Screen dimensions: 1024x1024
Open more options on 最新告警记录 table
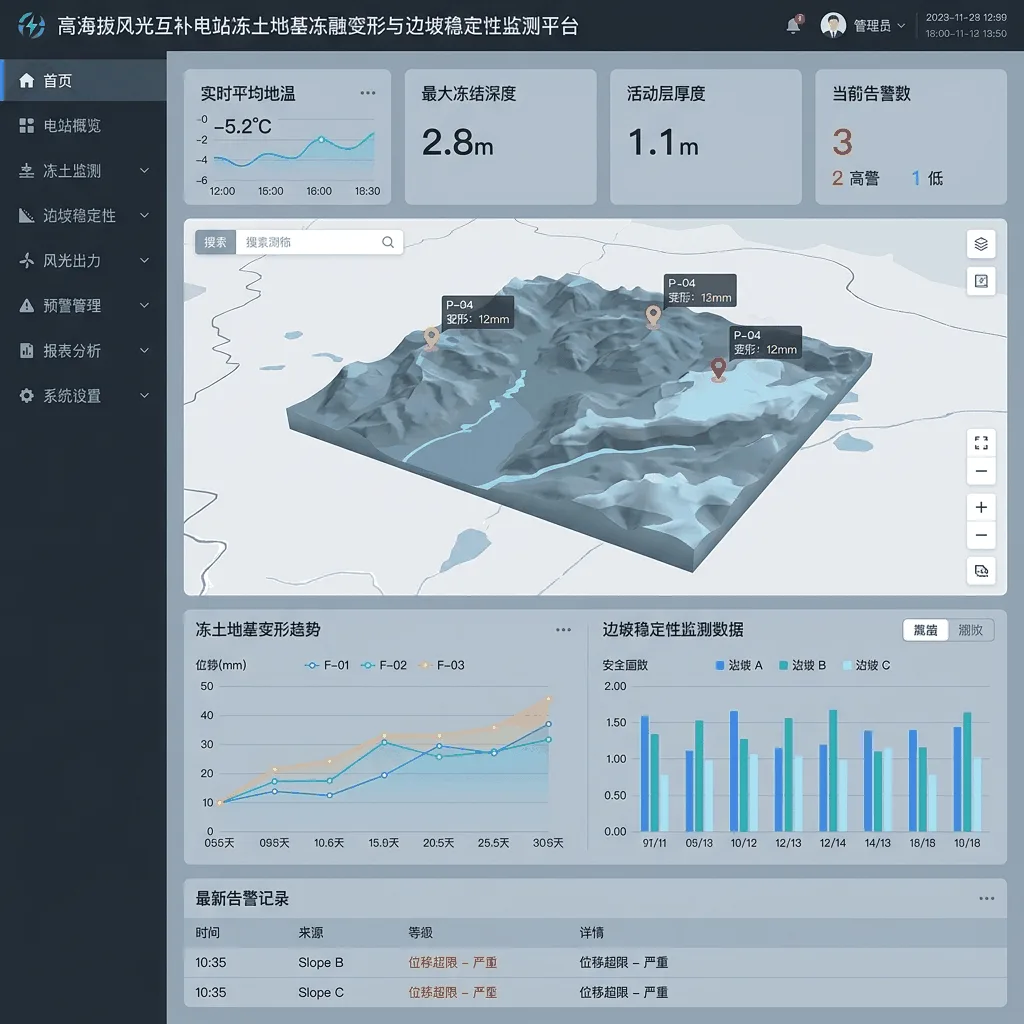click(986, 899)
